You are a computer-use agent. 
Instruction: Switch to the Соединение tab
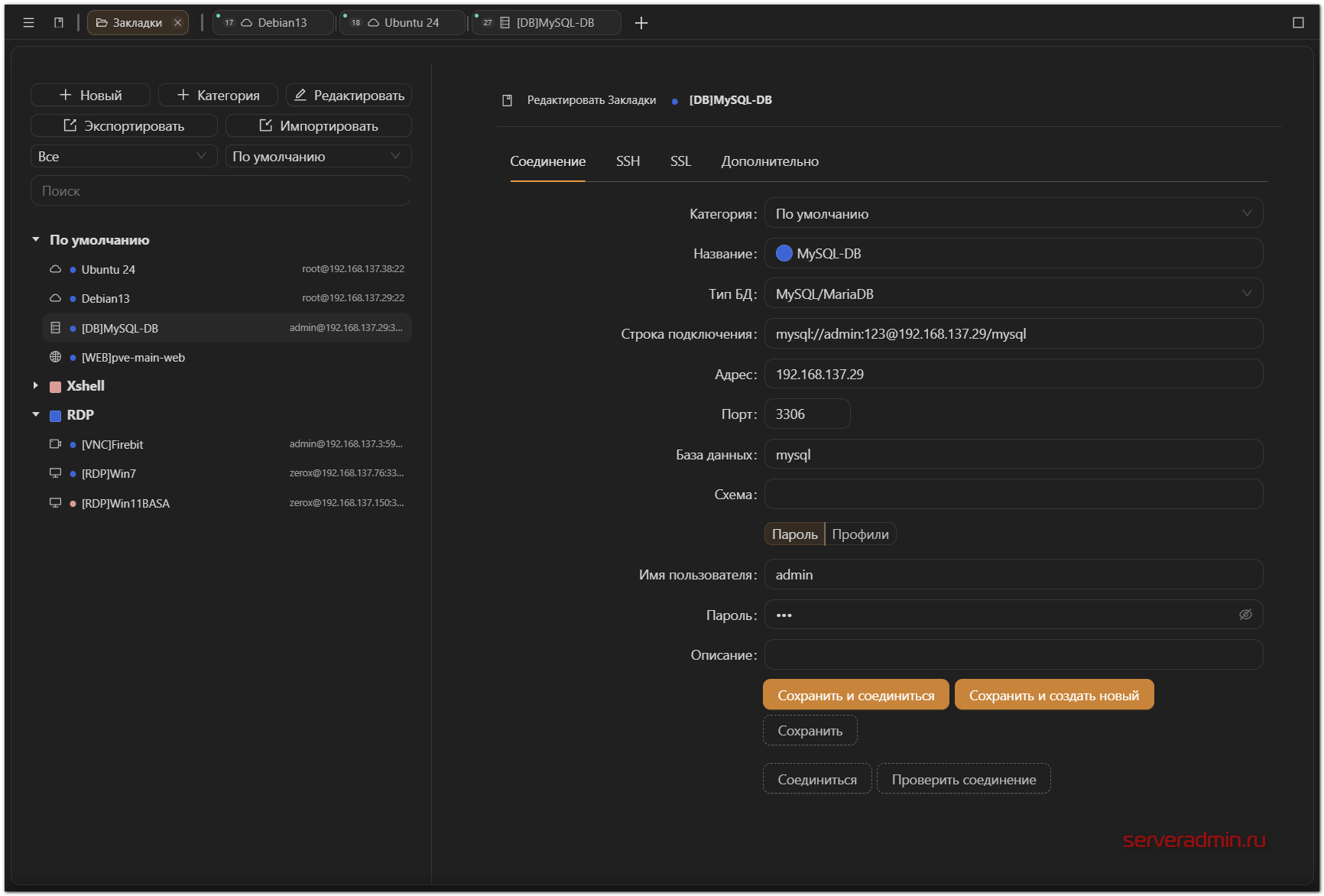(x=548, y=161)
